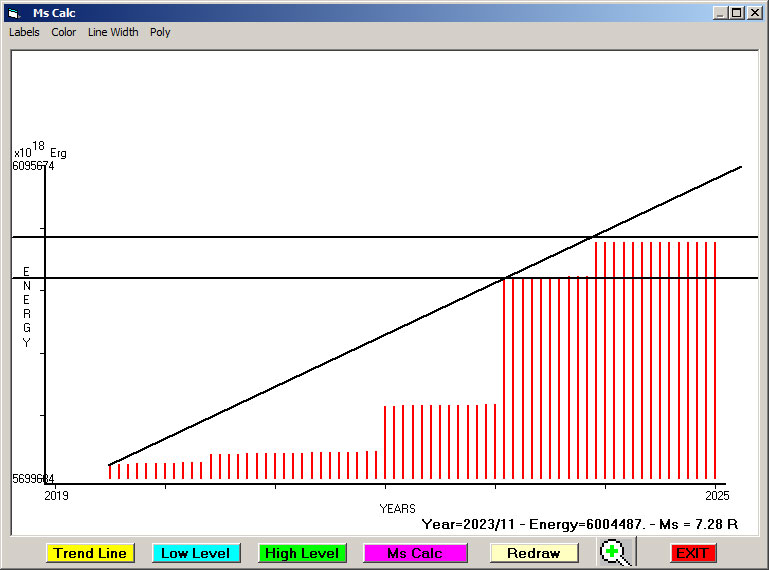Click the red EXIT button
This screenshot has width=769, height=570.
pos(692,553)
